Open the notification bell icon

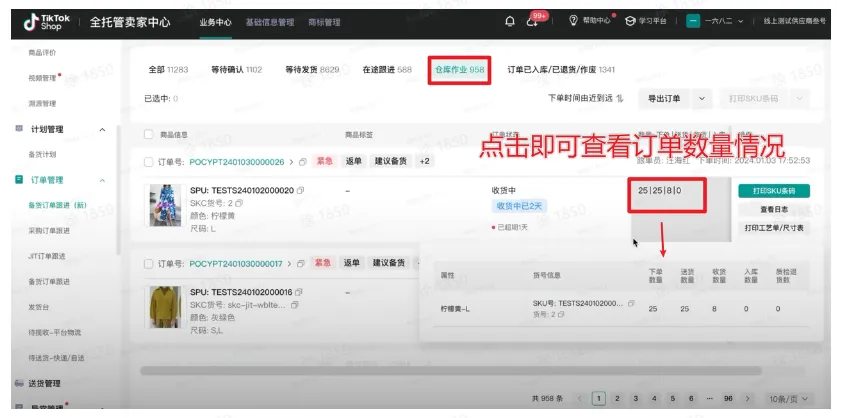510,21
